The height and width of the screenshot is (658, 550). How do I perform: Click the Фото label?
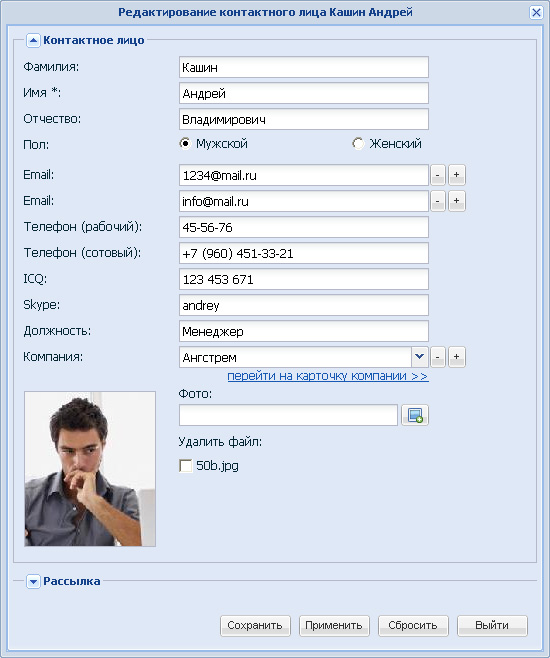pyautogui.click(x=195, y=394)
